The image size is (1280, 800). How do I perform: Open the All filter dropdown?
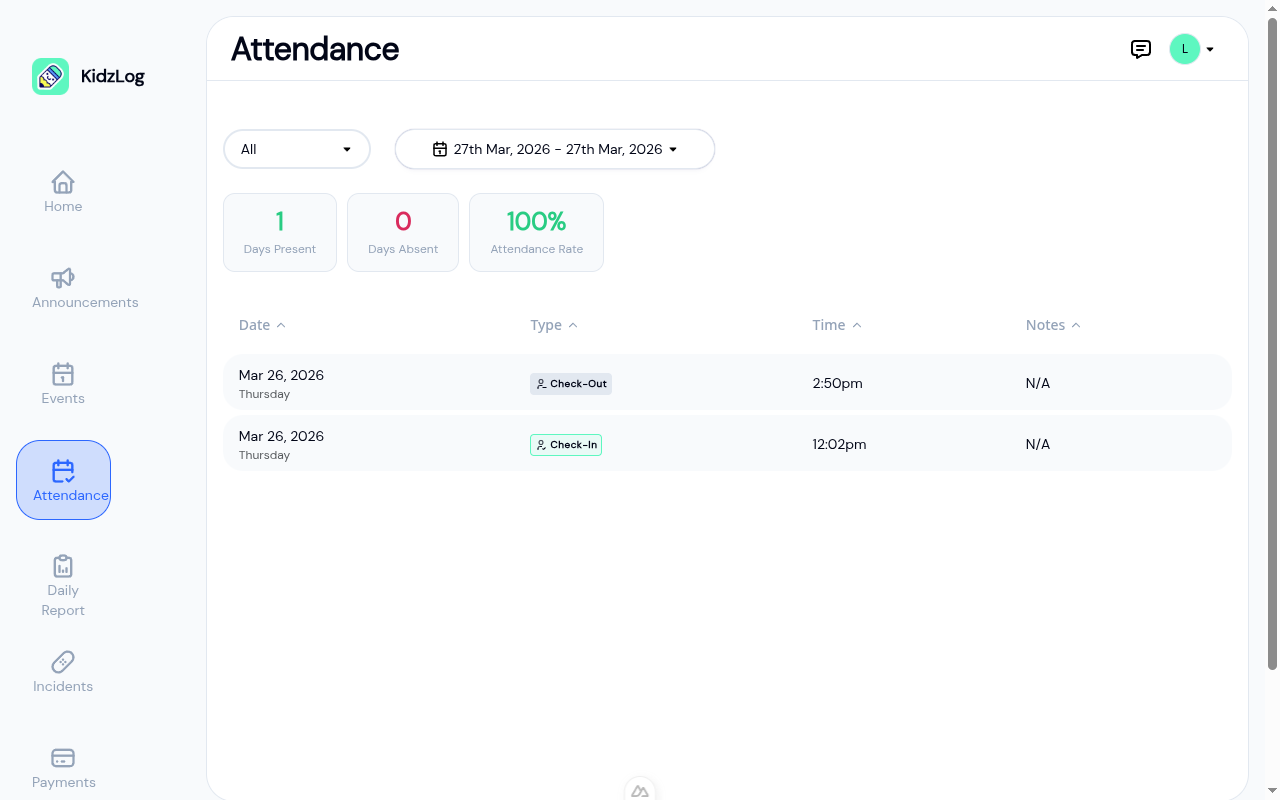point(297,149)
